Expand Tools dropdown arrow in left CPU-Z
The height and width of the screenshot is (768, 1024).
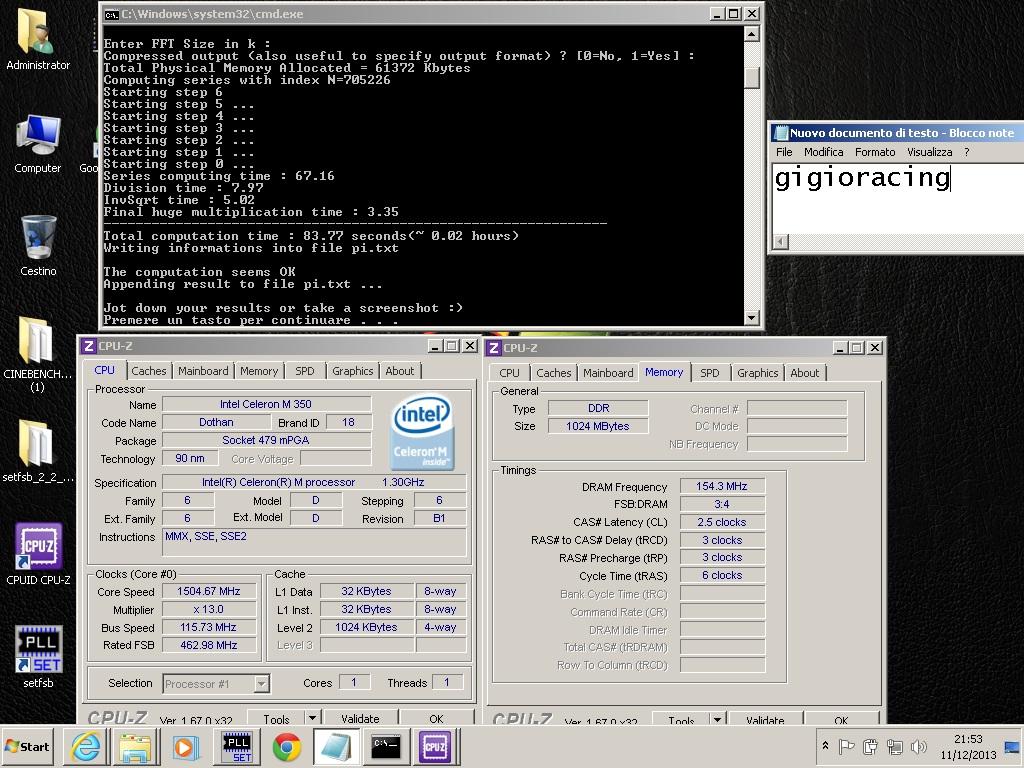(312, 718)
